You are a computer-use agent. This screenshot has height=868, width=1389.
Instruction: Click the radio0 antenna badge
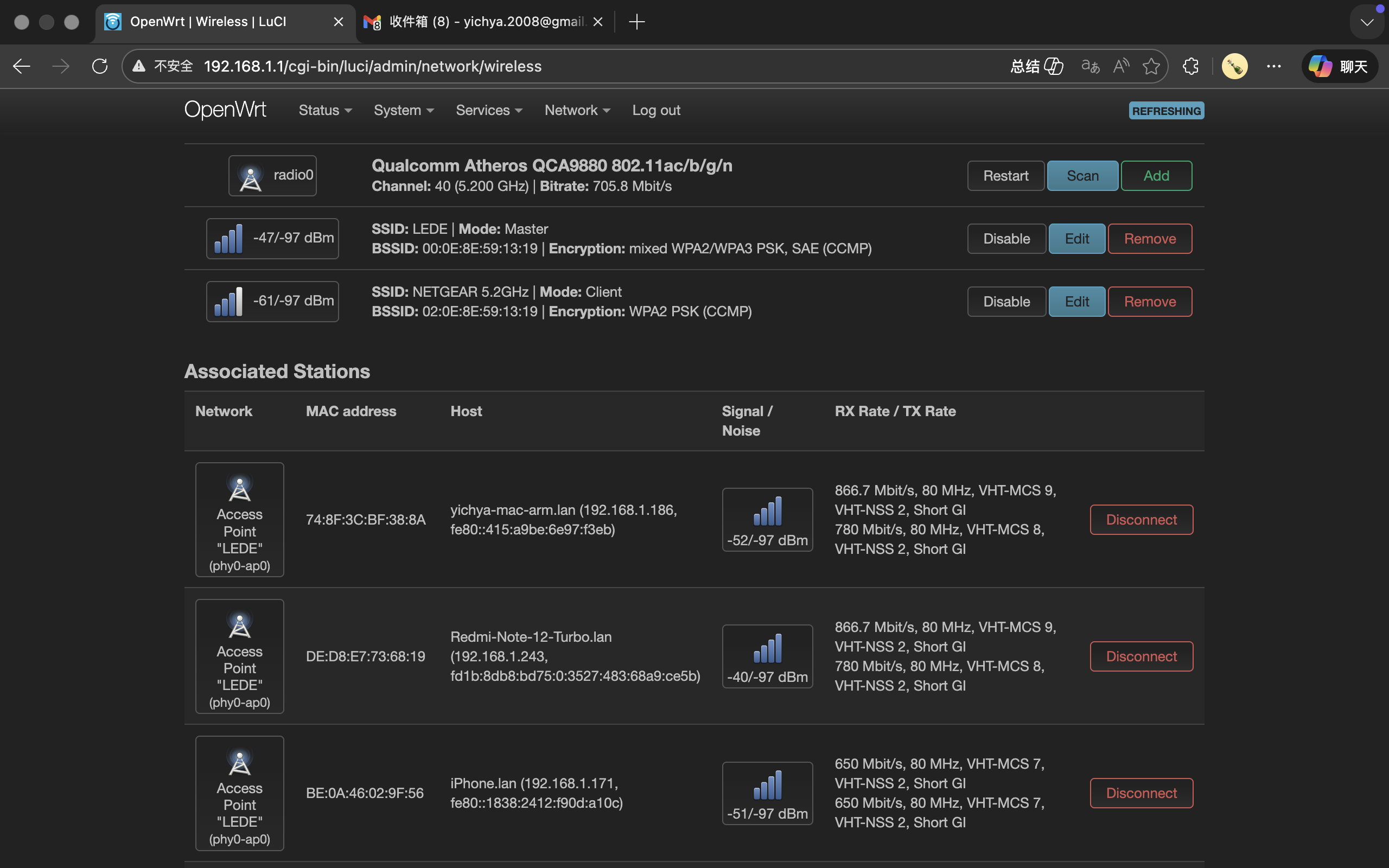(x=272, y=176)
